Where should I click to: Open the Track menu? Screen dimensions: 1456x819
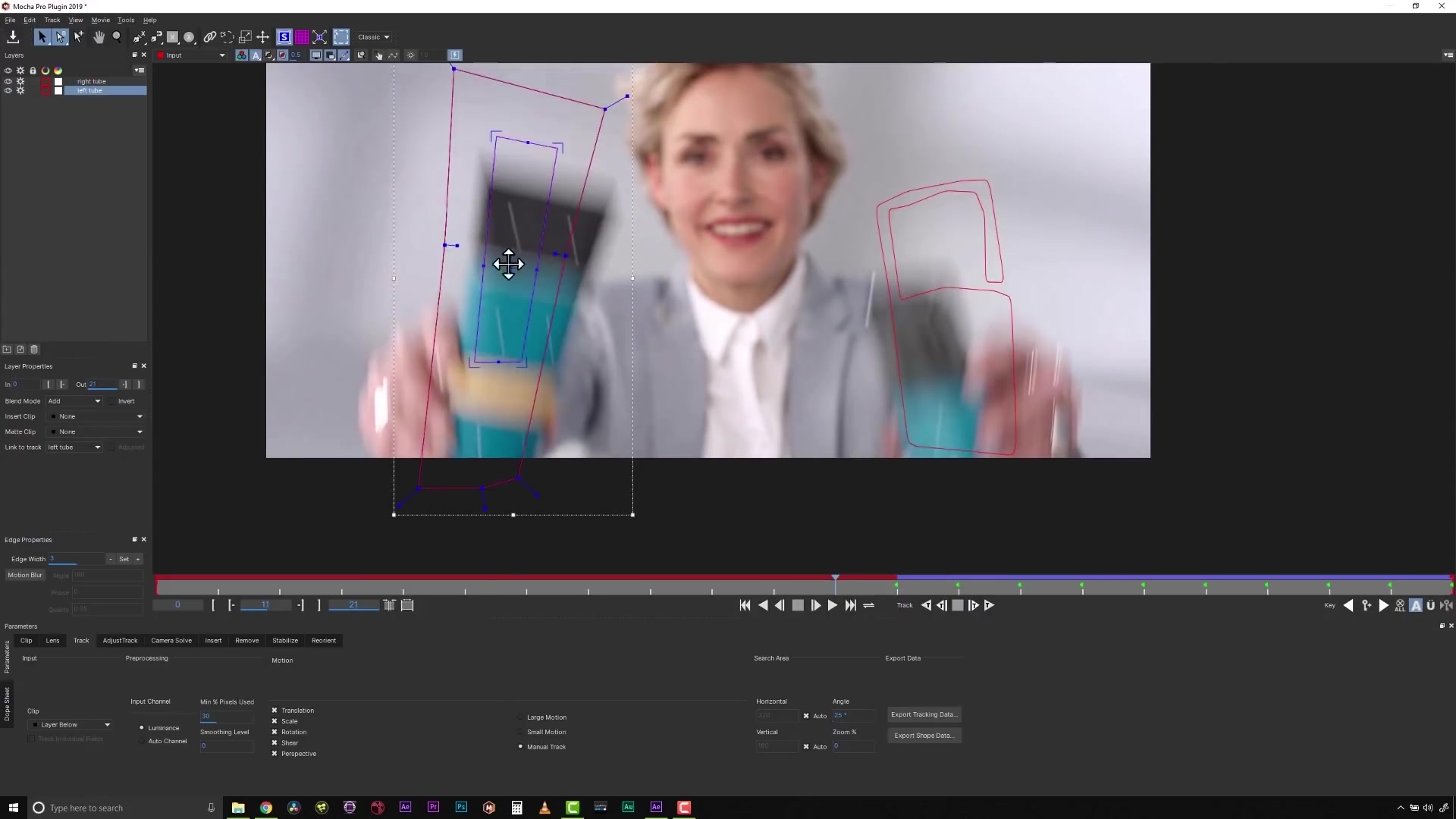[52, 20]
